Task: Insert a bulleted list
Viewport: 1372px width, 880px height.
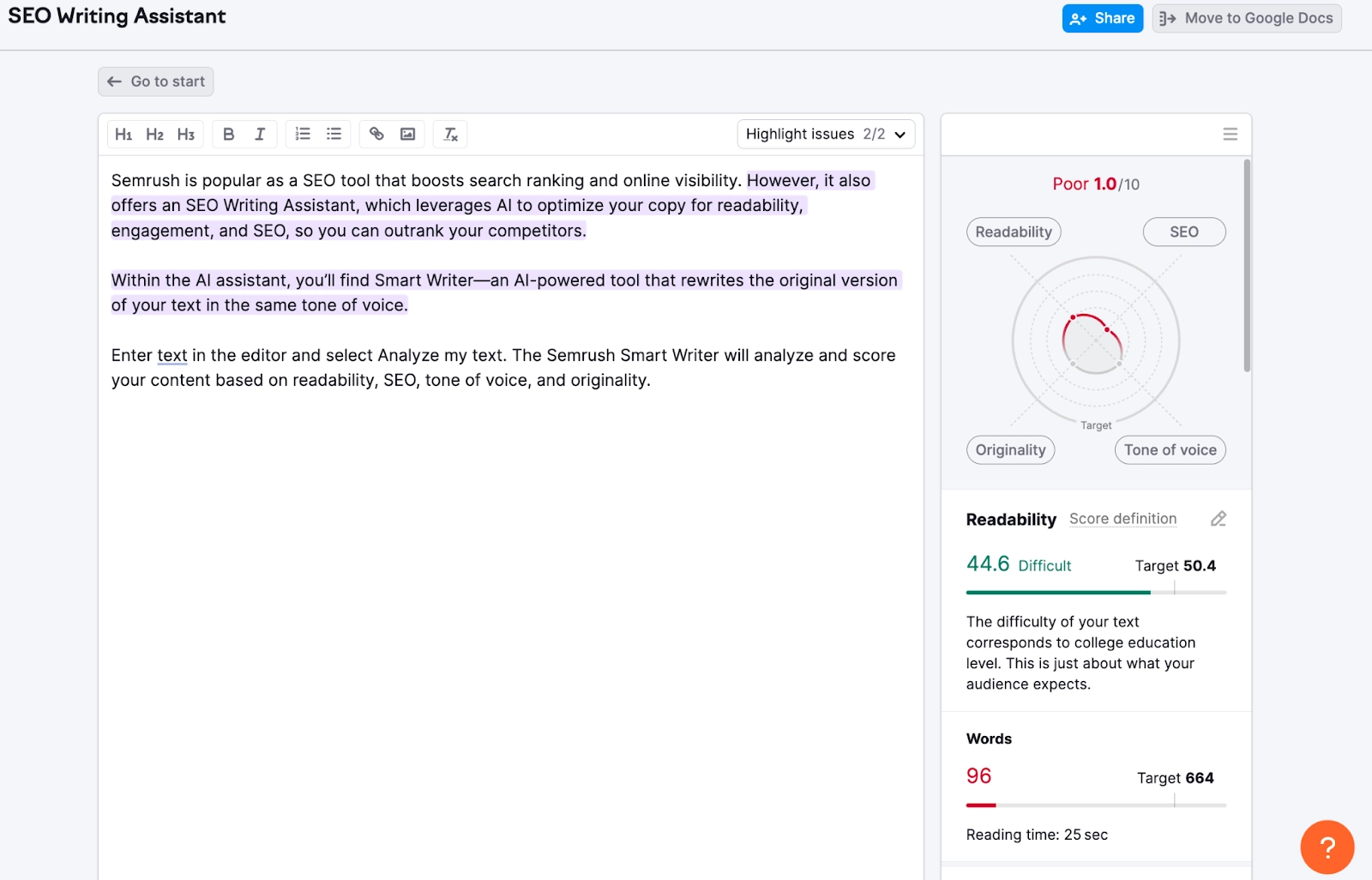Action: [334, 134]
